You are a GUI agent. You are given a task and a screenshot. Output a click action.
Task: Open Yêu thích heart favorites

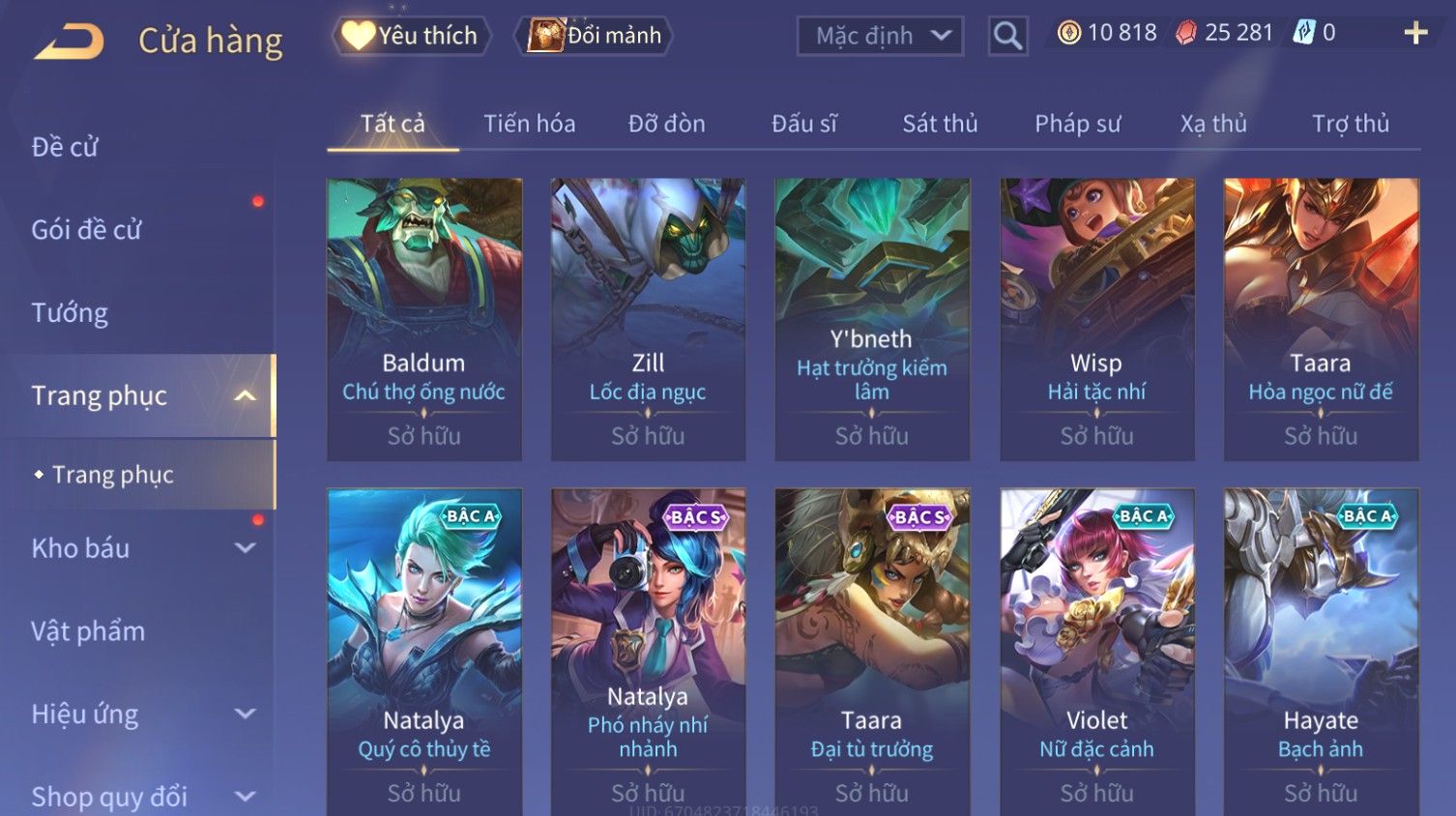pyautogui.click(x=412, y=36)
